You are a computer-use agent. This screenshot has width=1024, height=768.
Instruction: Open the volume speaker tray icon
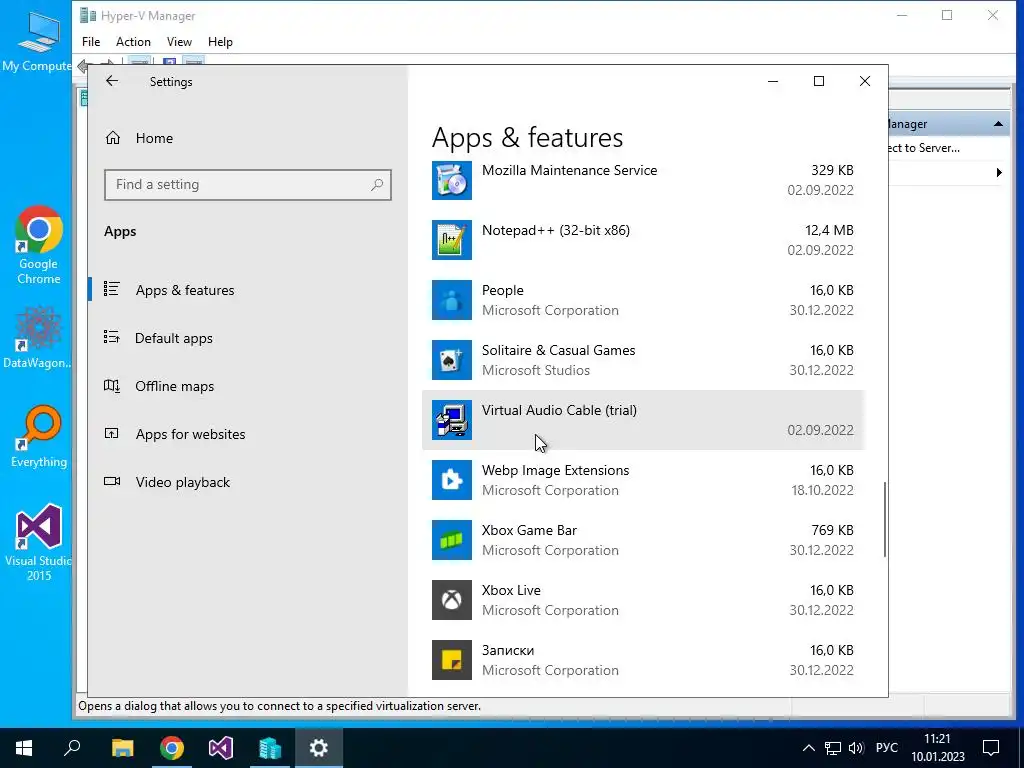pyautogui.click(x=856, y=748)
